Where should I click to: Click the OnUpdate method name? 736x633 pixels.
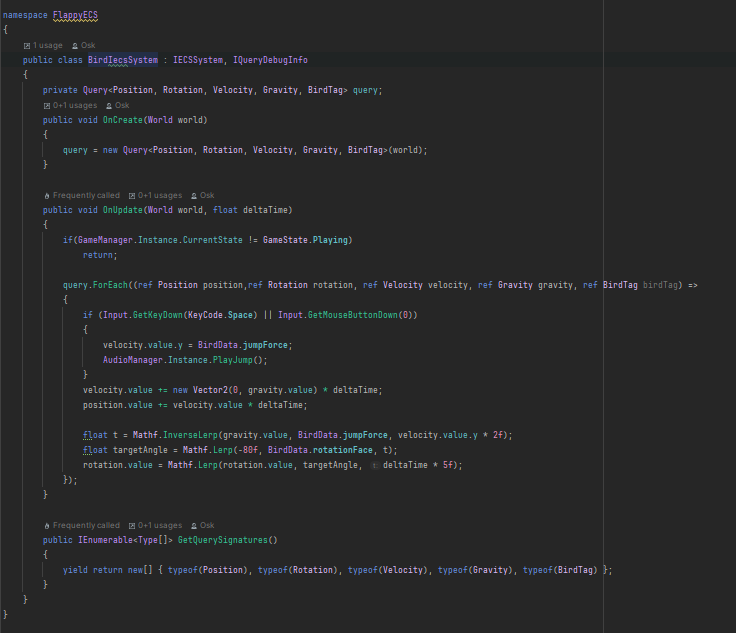(x=123, y=210)
